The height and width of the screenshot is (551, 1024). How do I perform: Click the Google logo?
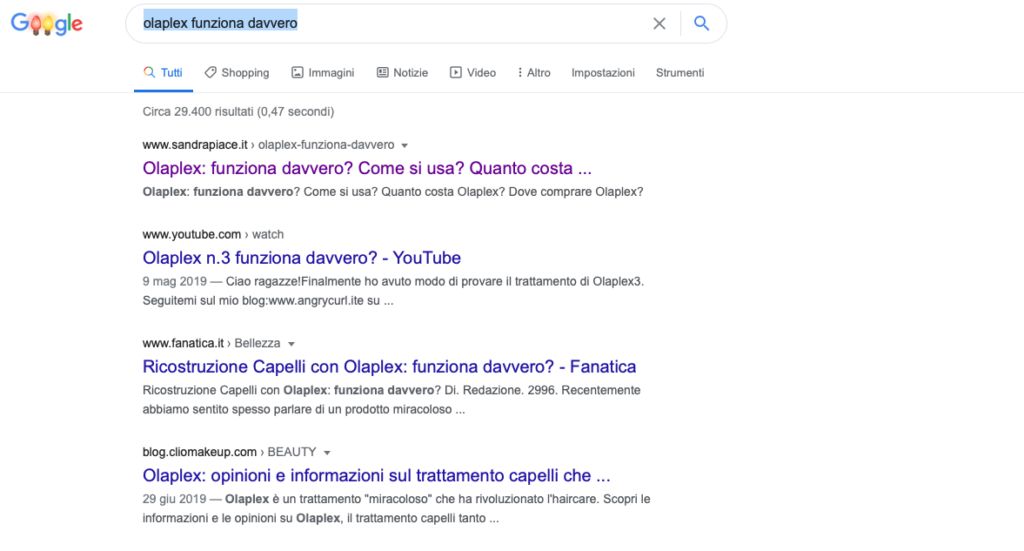(47, 24)
